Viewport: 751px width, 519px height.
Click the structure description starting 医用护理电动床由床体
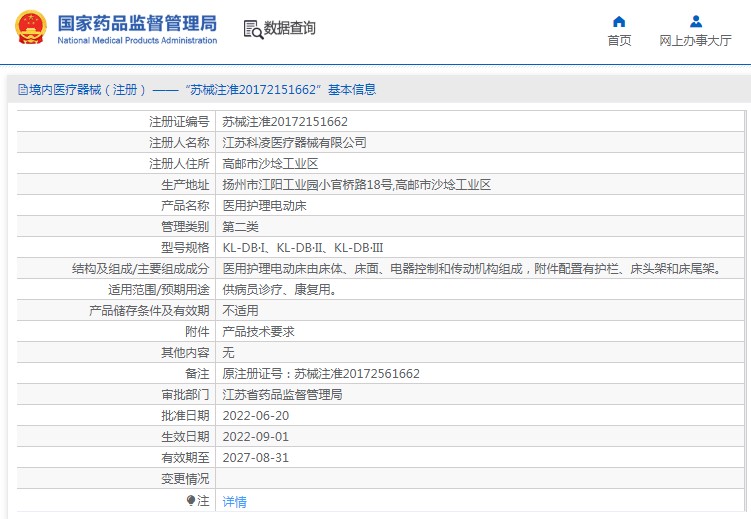pyautogui.click(x=472, y=269)
